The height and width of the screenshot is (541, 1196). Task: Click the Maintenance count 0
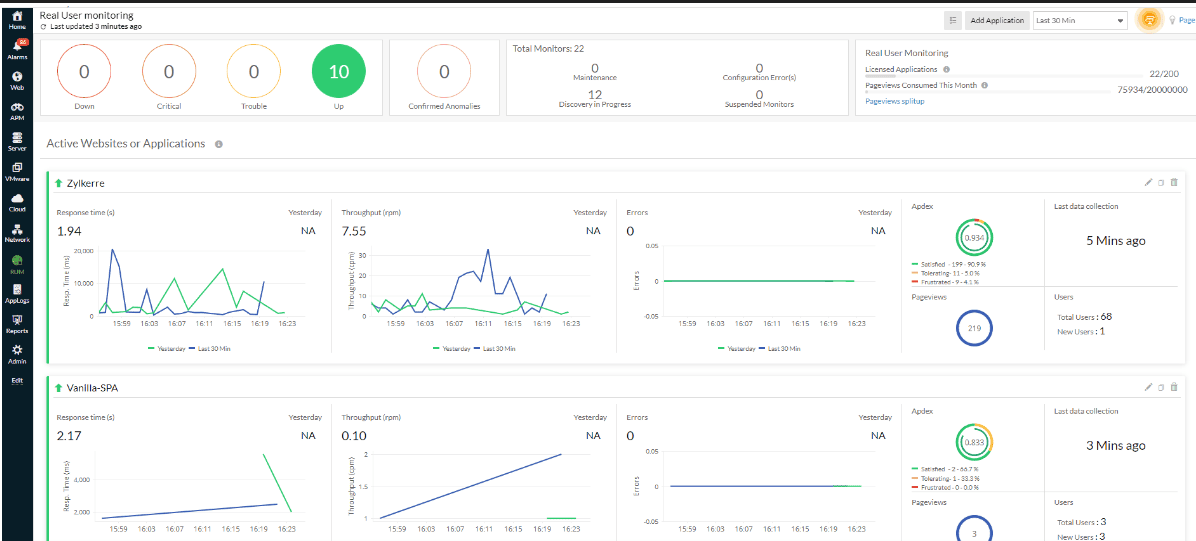tap(594, 68)
